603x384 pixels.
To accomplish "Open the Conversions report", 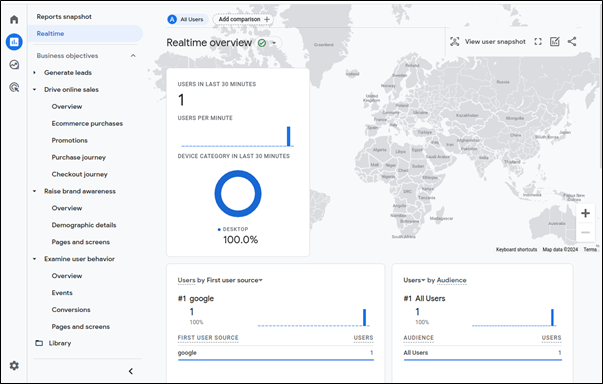I will [71, 309].
